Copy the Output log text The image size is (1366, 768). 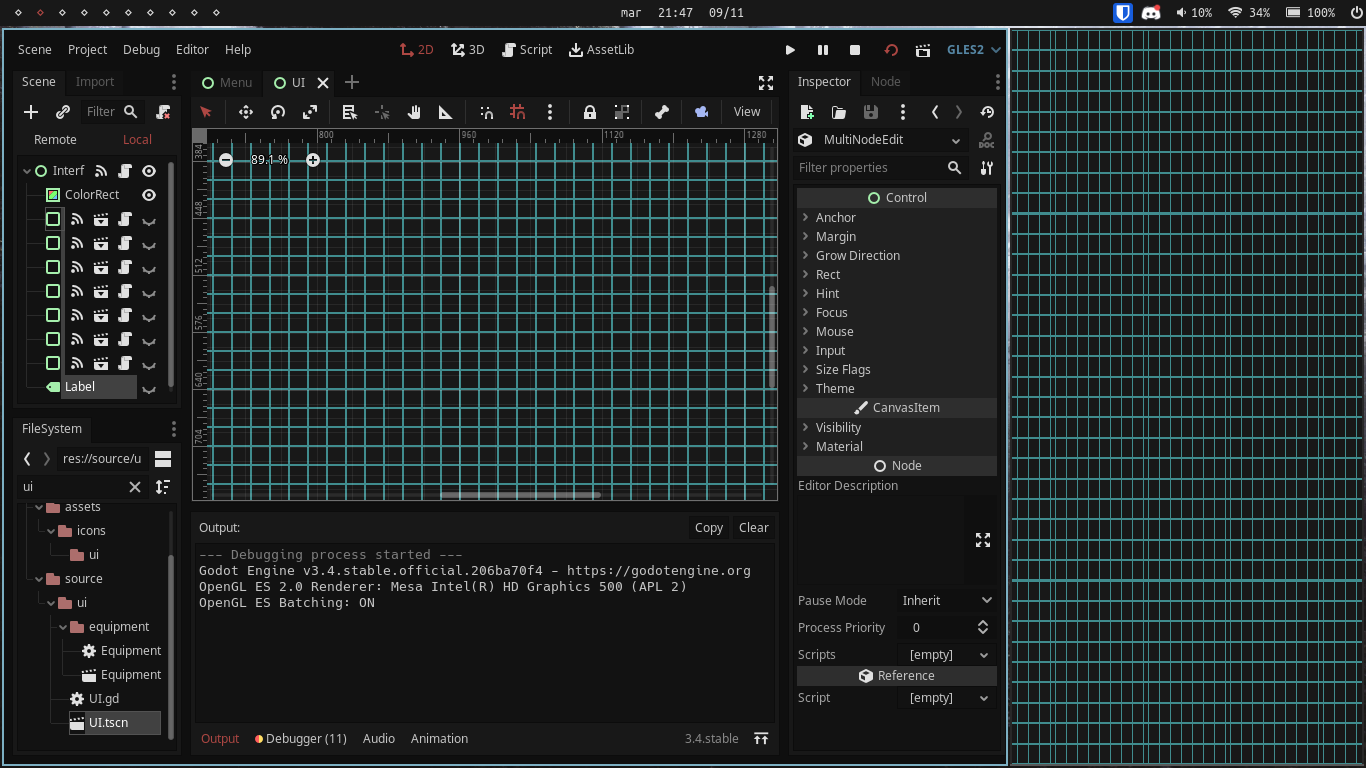coord(709,528)
